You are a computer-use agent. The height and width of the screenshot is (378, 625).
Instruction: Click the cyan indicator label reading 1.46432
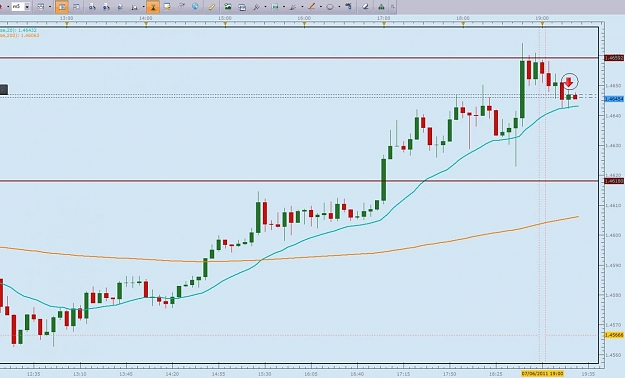pos(18,30)
